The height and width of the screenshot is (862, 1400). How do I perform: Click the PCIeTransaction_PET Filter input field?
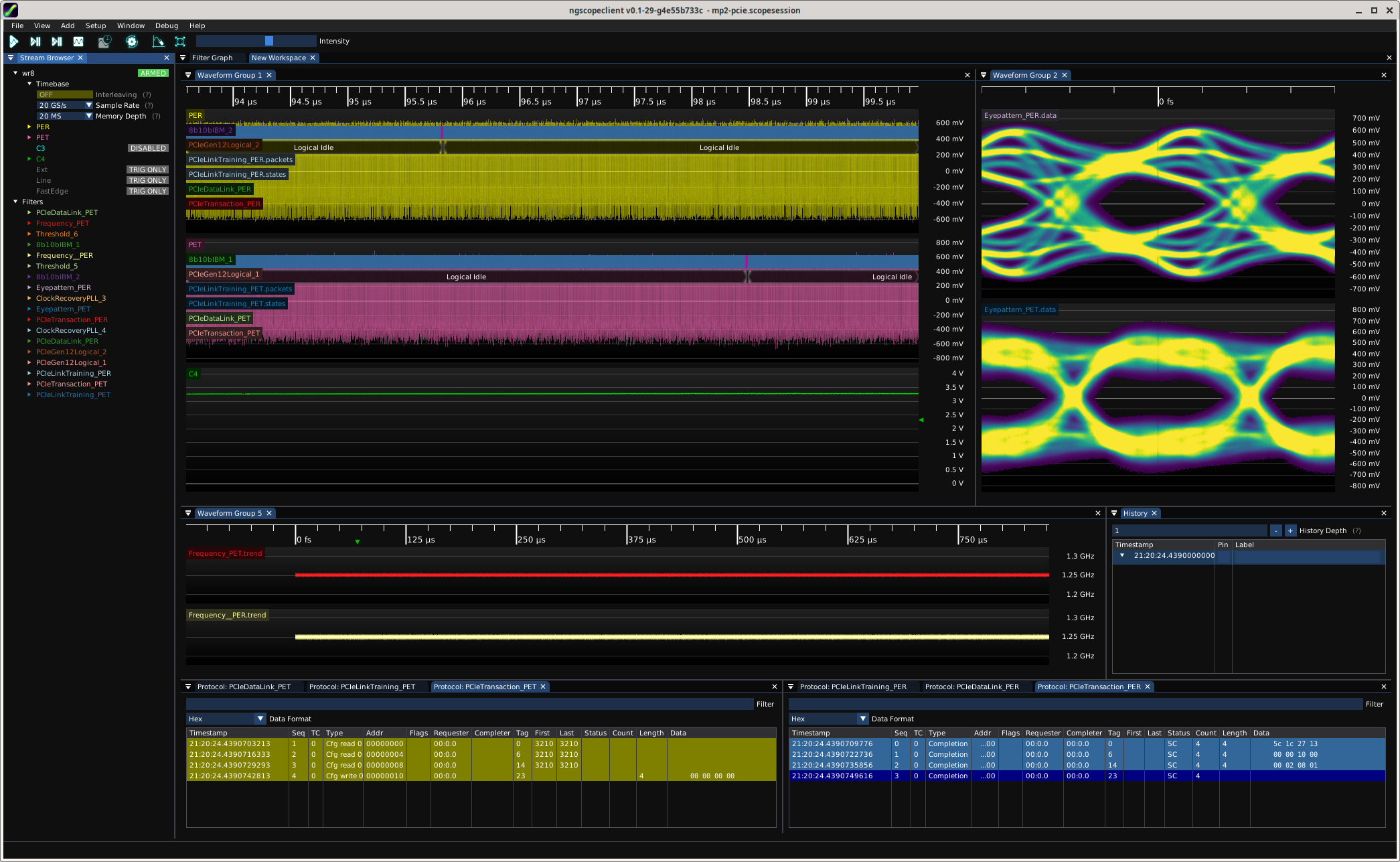pos(469,704)
